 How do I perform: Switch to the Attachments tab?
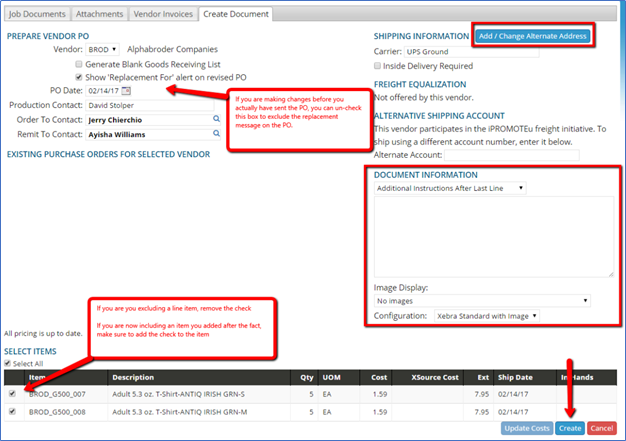click(x=99, y=14)
